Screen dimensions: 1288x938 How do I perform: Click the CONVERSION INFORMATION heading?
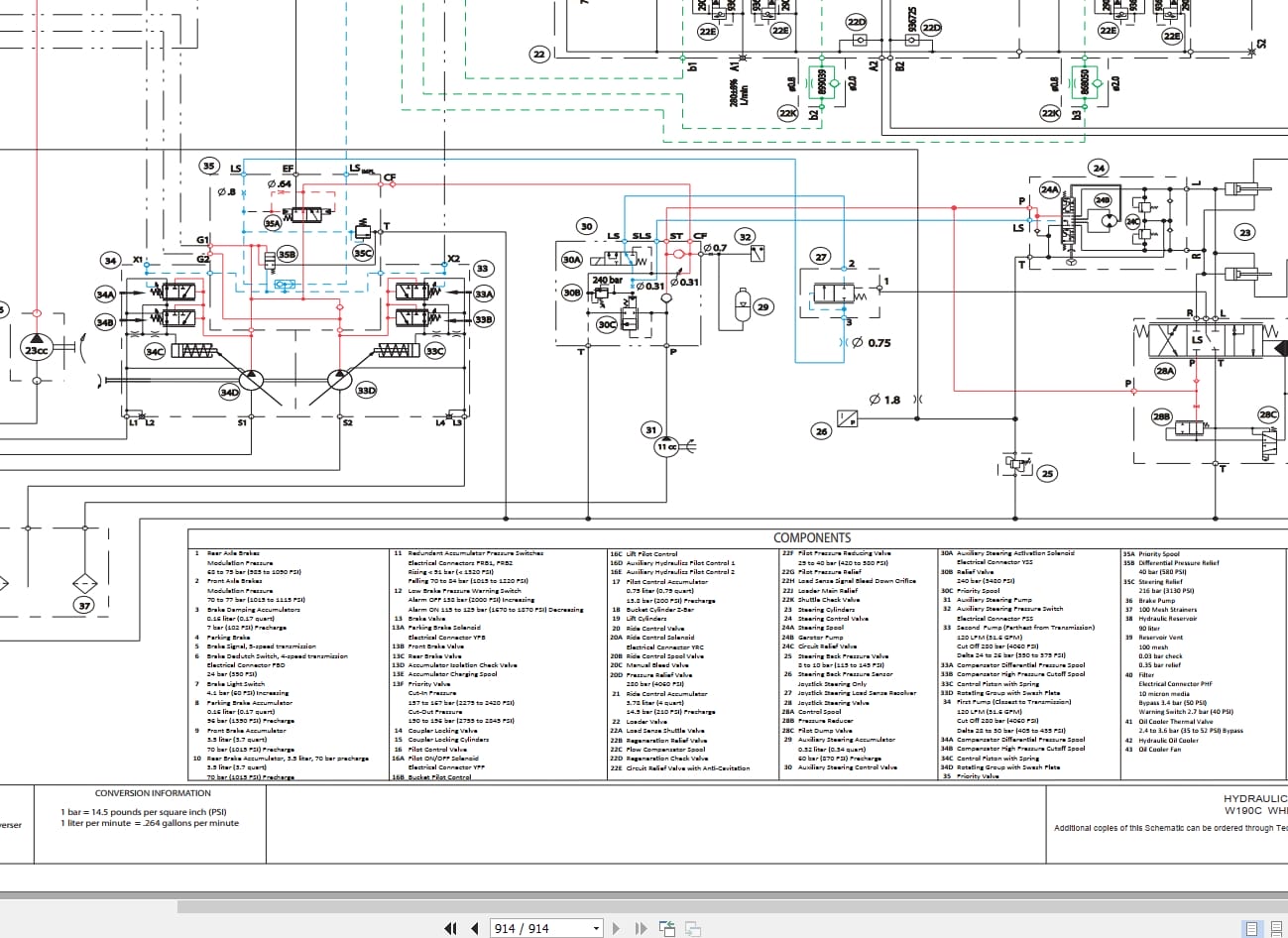[x=153, y=793]
